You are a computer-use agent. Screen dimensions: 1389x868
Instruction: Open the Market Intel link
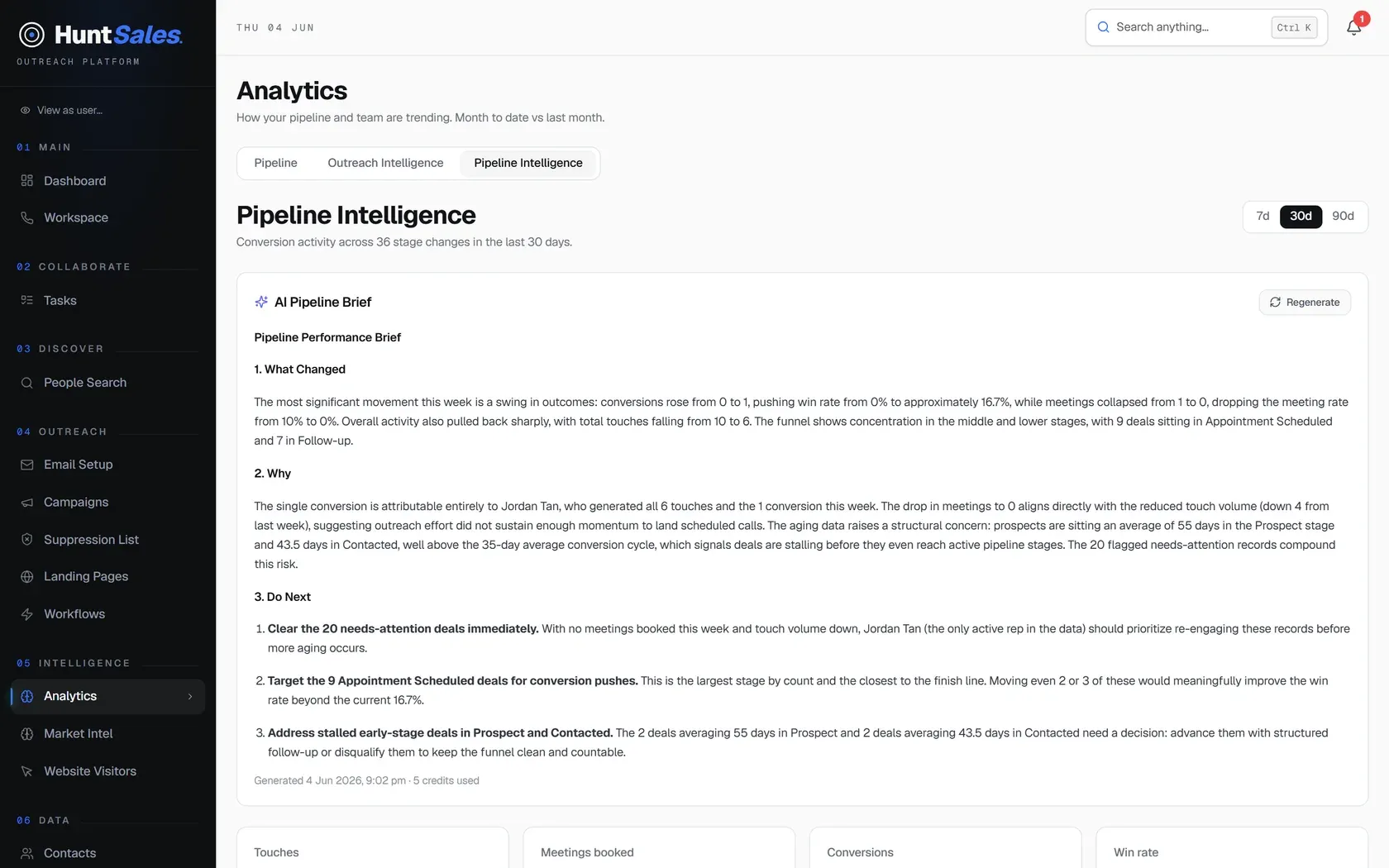78,733
